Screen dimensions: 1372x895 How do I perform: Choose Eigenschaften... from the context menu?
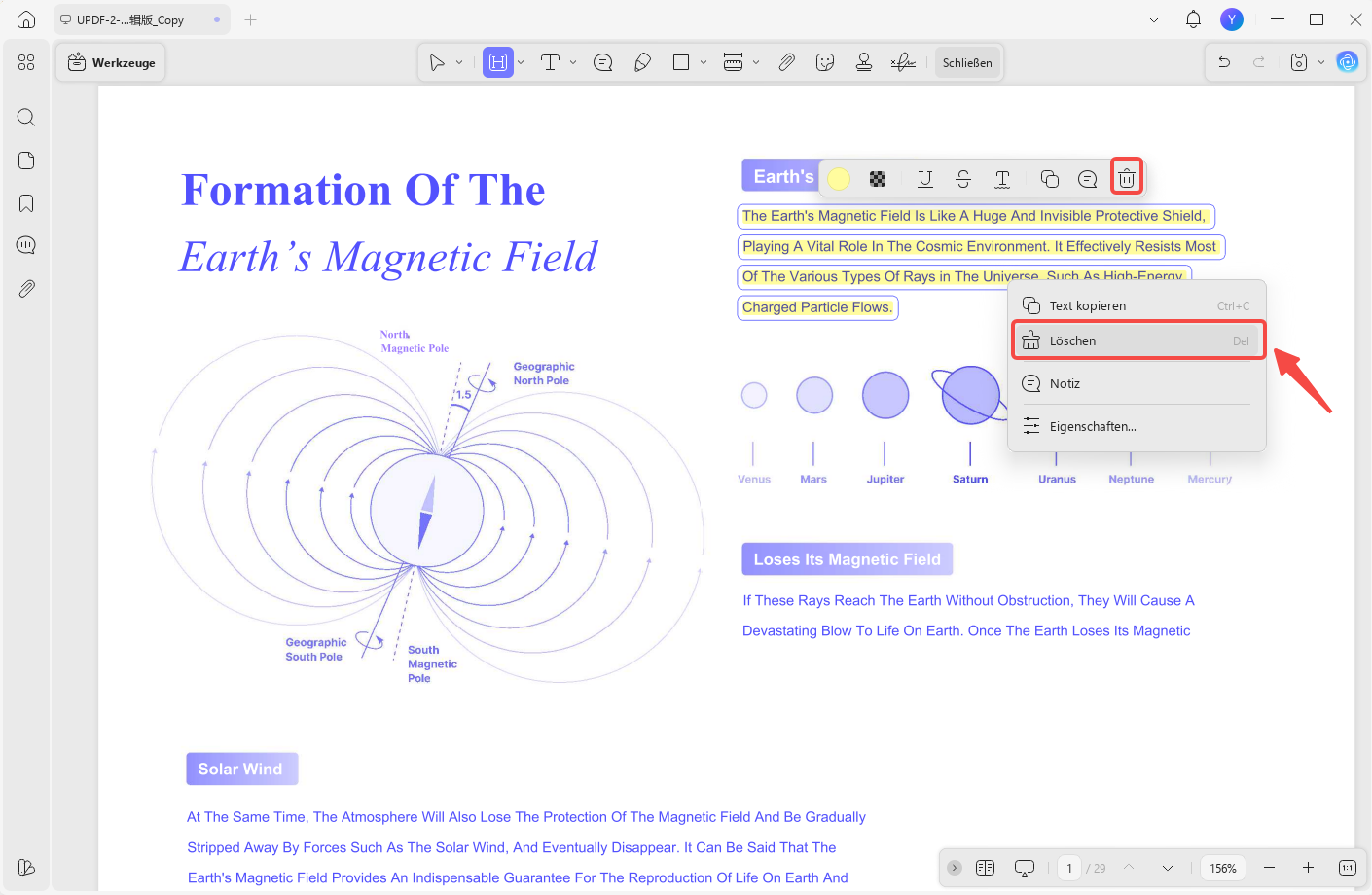click(1137, 426)
